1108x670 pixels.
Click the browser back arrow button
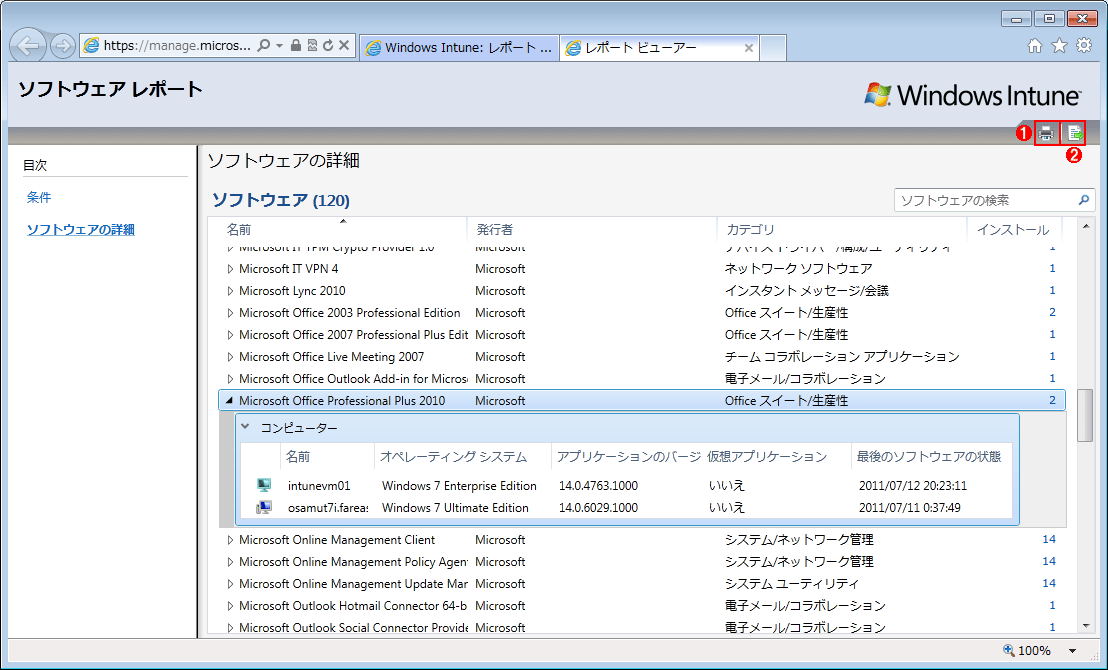click(x=28, y=47)
